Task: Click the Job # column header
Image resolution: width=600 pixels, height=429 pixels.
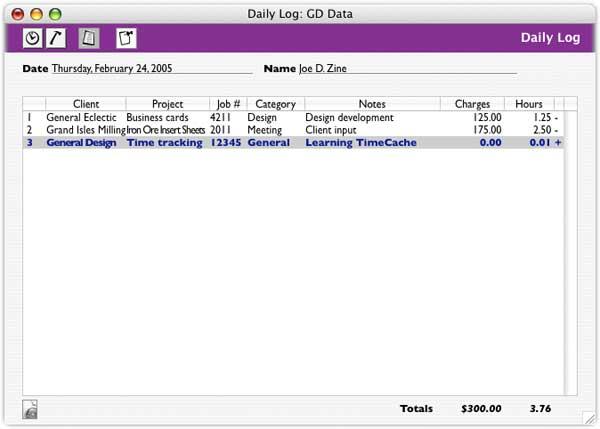Action: pos(228,104)
